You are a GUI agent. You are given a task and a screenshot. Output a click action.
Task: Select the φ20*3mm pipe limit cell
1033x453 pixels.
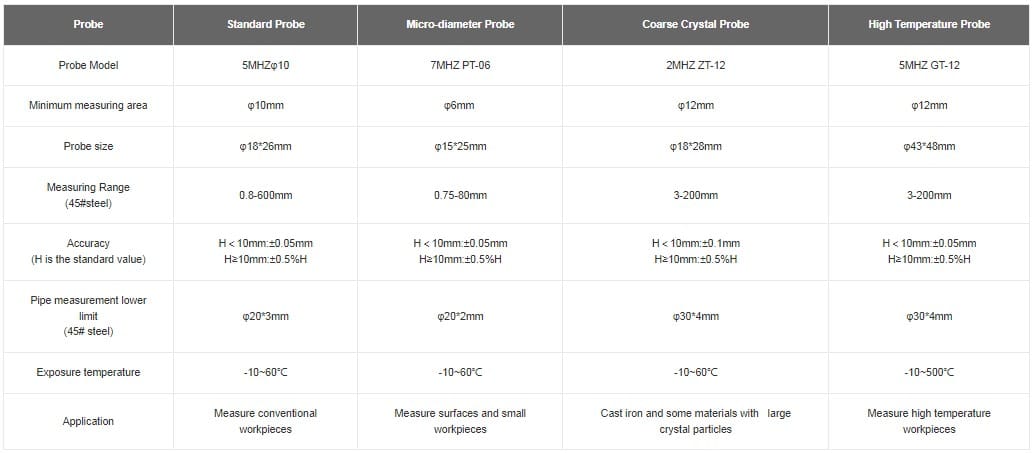pyautogui.click(x=265, y=316)
